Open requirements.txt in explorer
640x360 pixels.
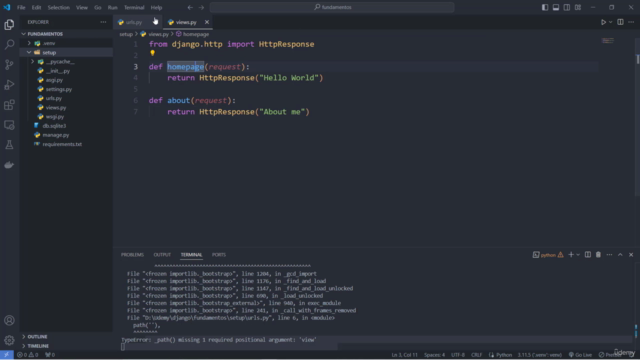62,144
